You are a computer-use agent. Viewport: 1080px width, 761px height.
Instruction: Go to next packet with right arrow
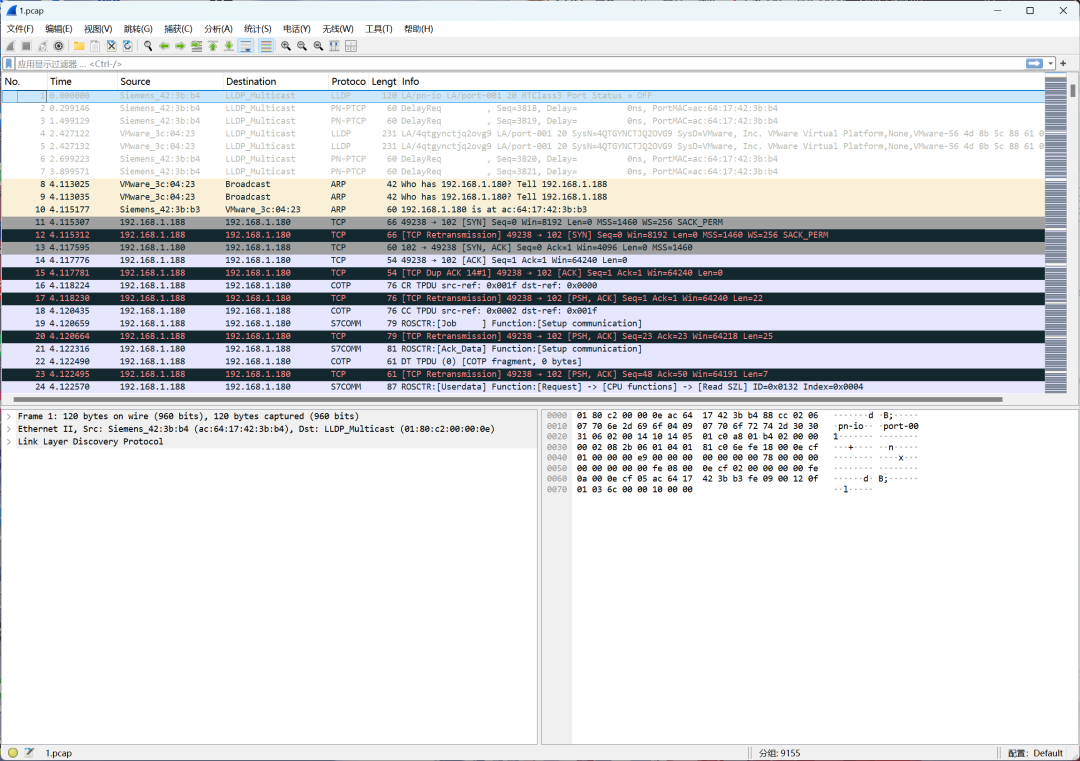pyautogui.click(x=180, y=46)
